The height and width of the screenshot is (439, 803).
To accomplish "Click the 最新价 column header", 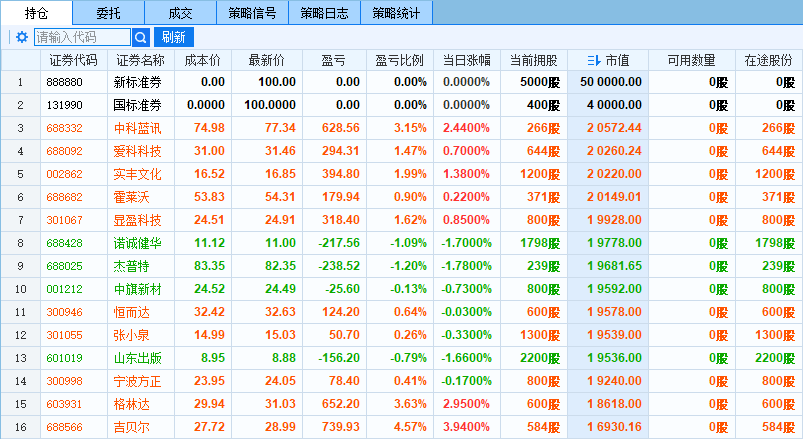I will [267, 60].
